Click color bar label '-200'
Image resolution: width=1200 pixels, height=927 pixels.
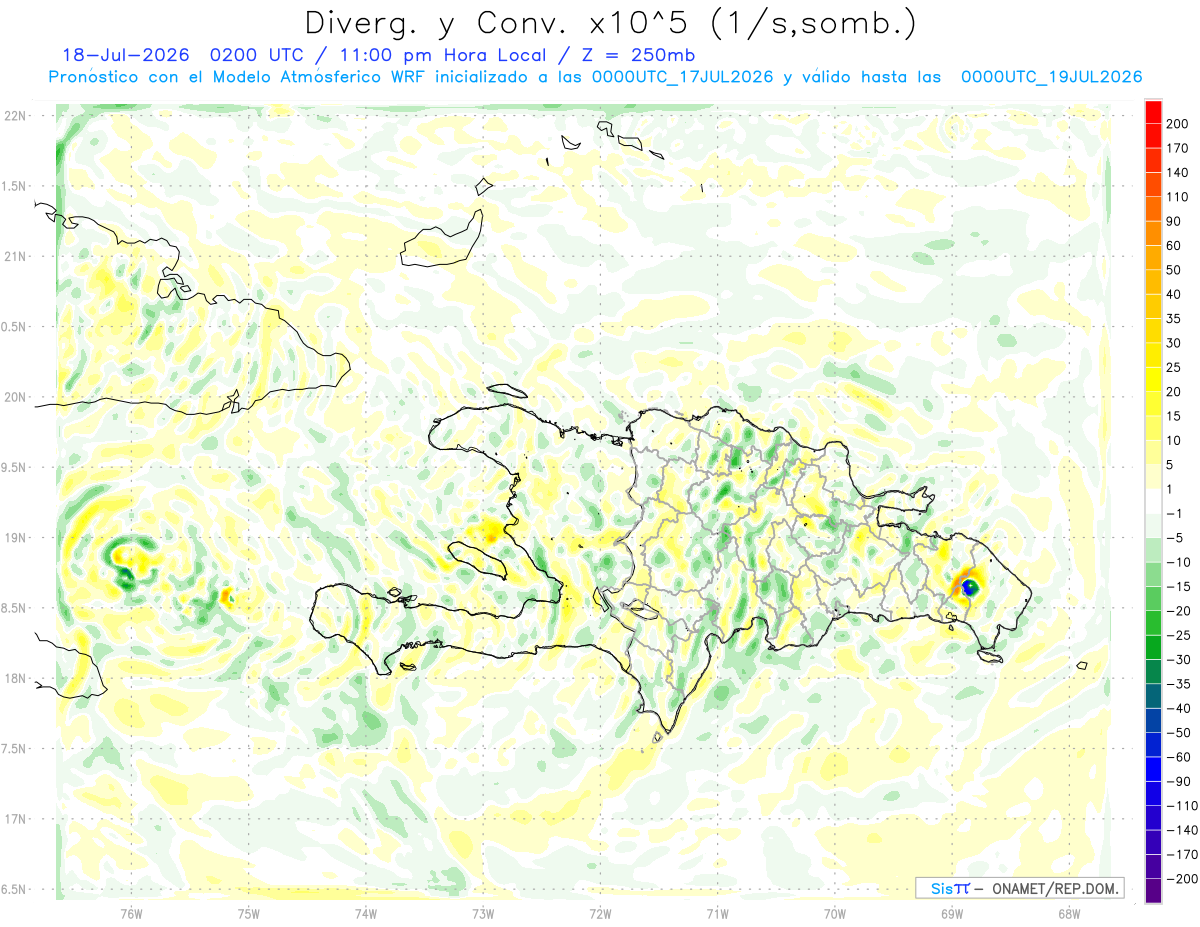click(1181, 879)
